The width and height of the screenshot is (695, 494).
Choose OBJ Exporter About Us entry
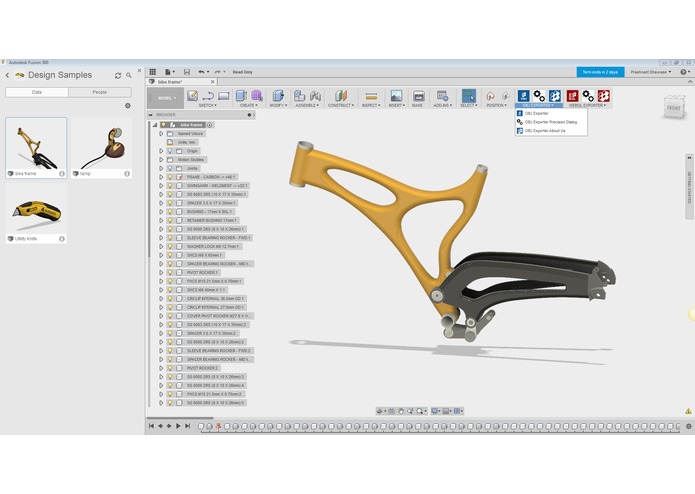point(551,131)
